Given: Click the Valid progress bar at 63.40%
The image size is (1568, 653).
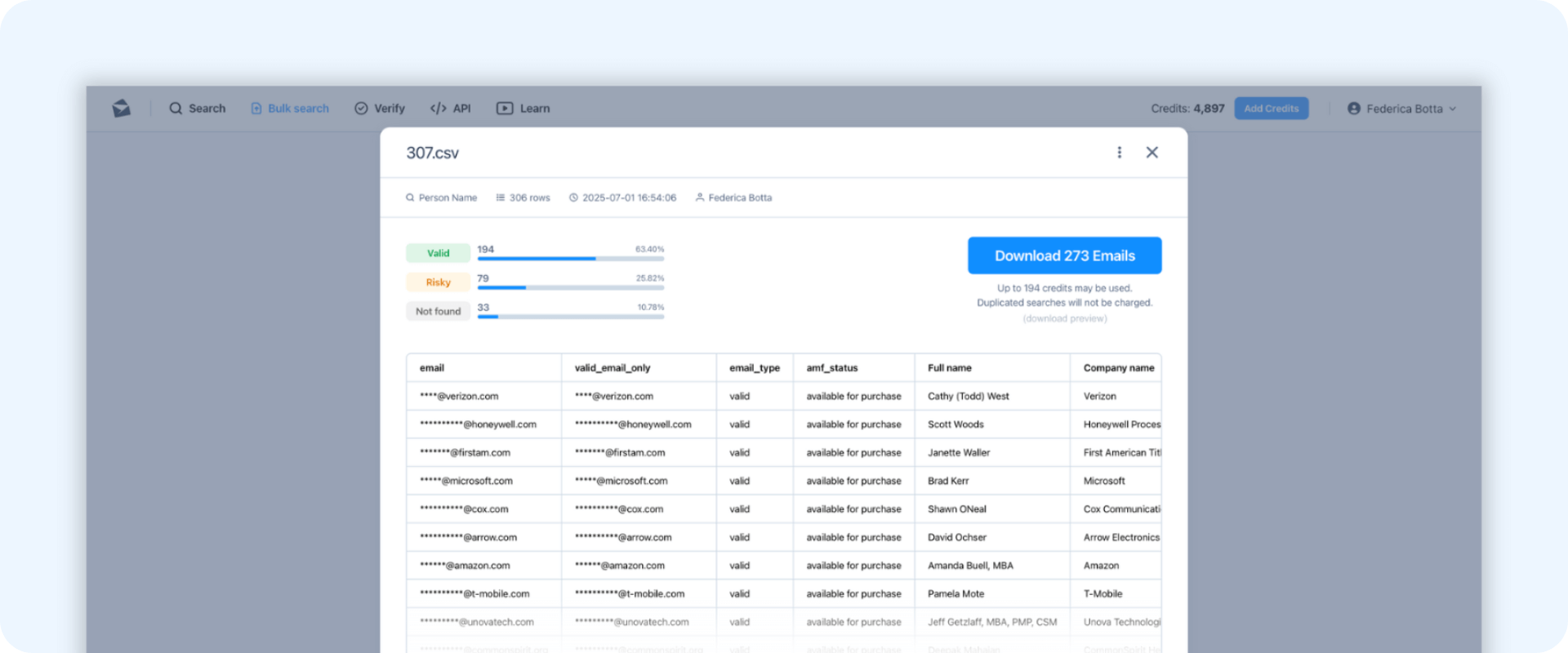Looking at the screenshot, I should pos(571,258).
